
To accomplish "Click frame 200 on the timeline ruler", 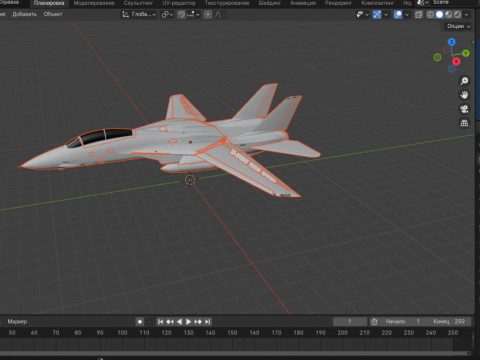I will coord(342,333).
